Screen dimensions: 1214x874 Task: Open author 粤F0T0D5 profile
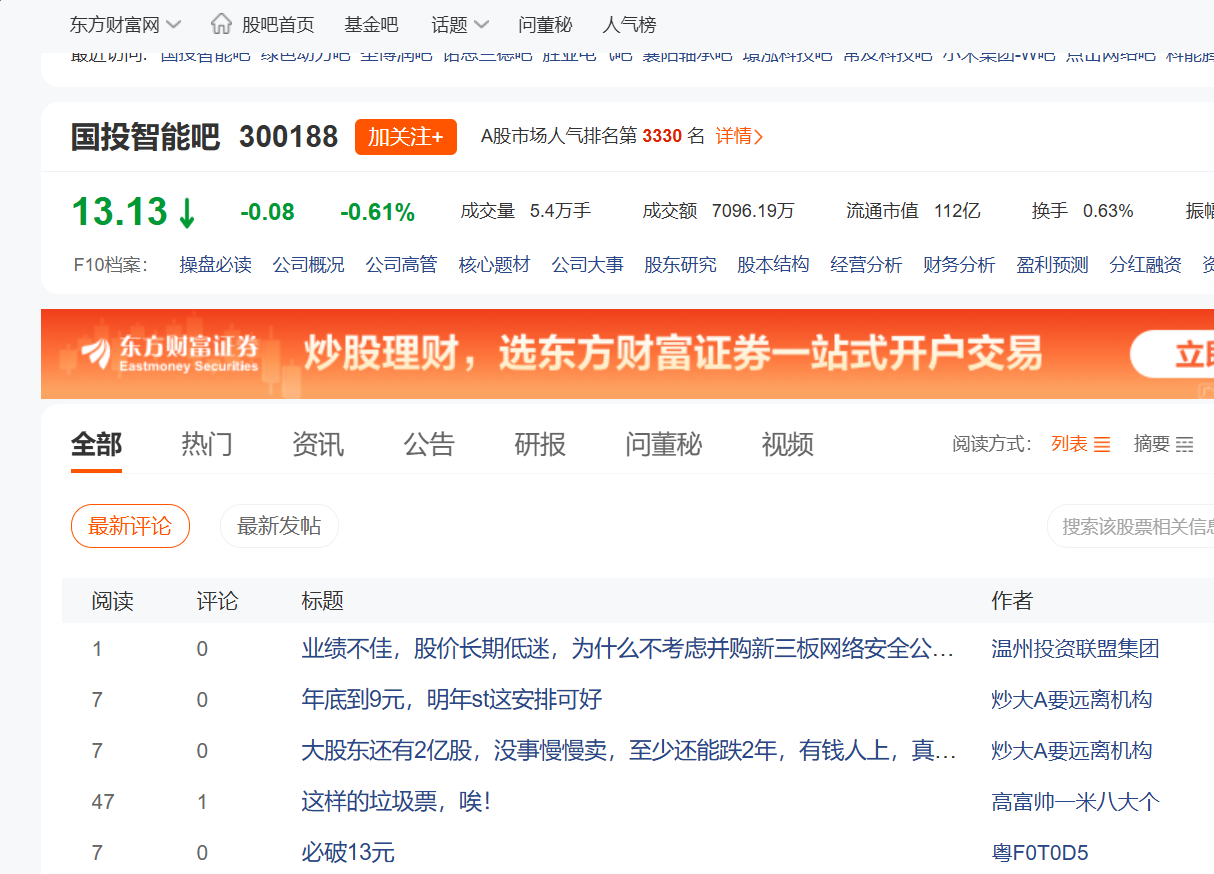tap(1039, 852)
